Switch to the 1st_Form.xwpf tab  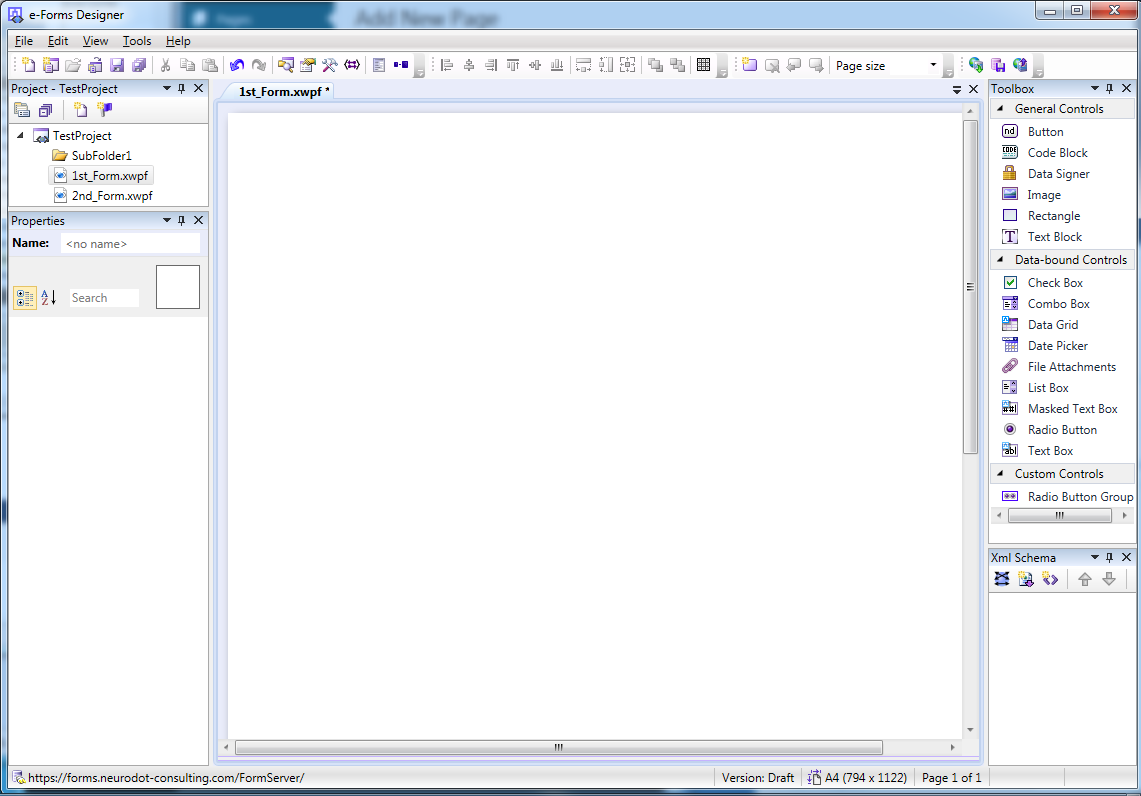click(285, 92)
